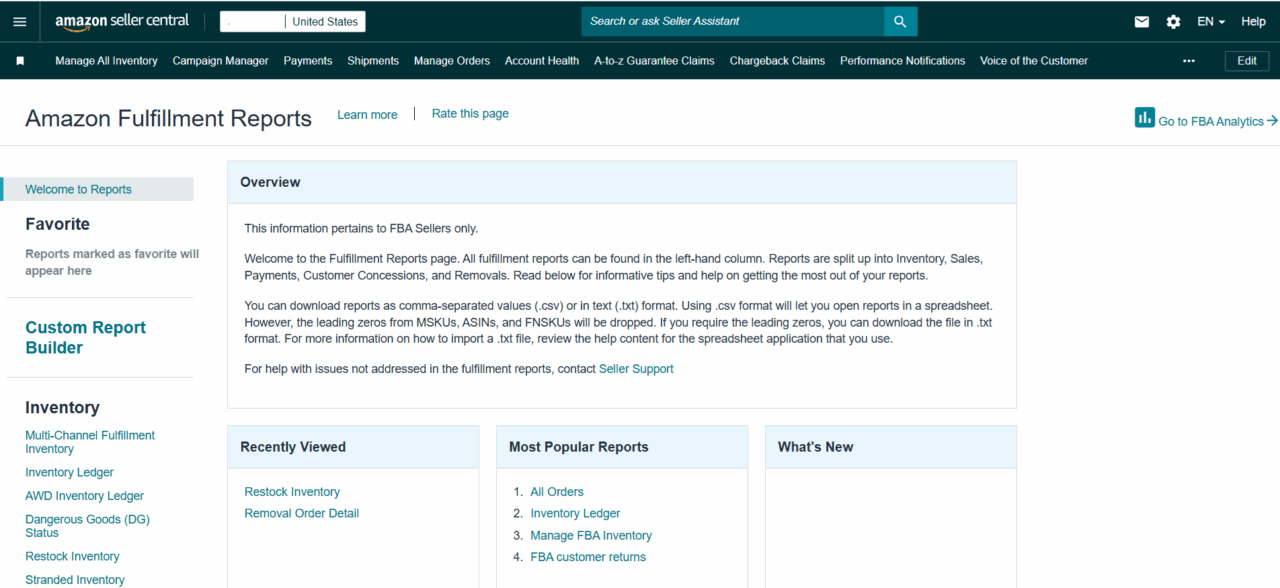
Task: Click the Seller Support link
Action: 635,369
